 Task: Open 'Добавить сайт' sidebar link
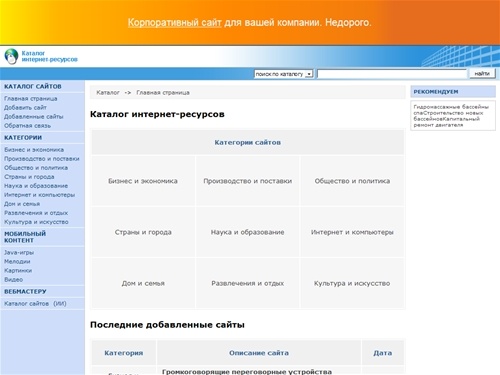pyautogui.click(x=25, y=108)
